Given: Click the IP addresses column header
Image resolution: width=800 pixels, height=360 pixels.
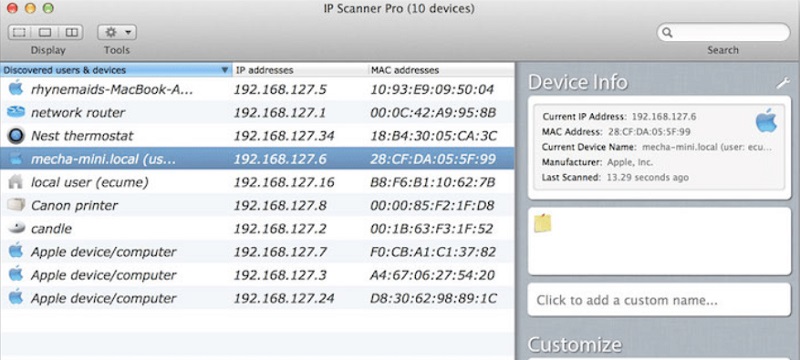Looking at the screenshot, I should pos(300,70).
